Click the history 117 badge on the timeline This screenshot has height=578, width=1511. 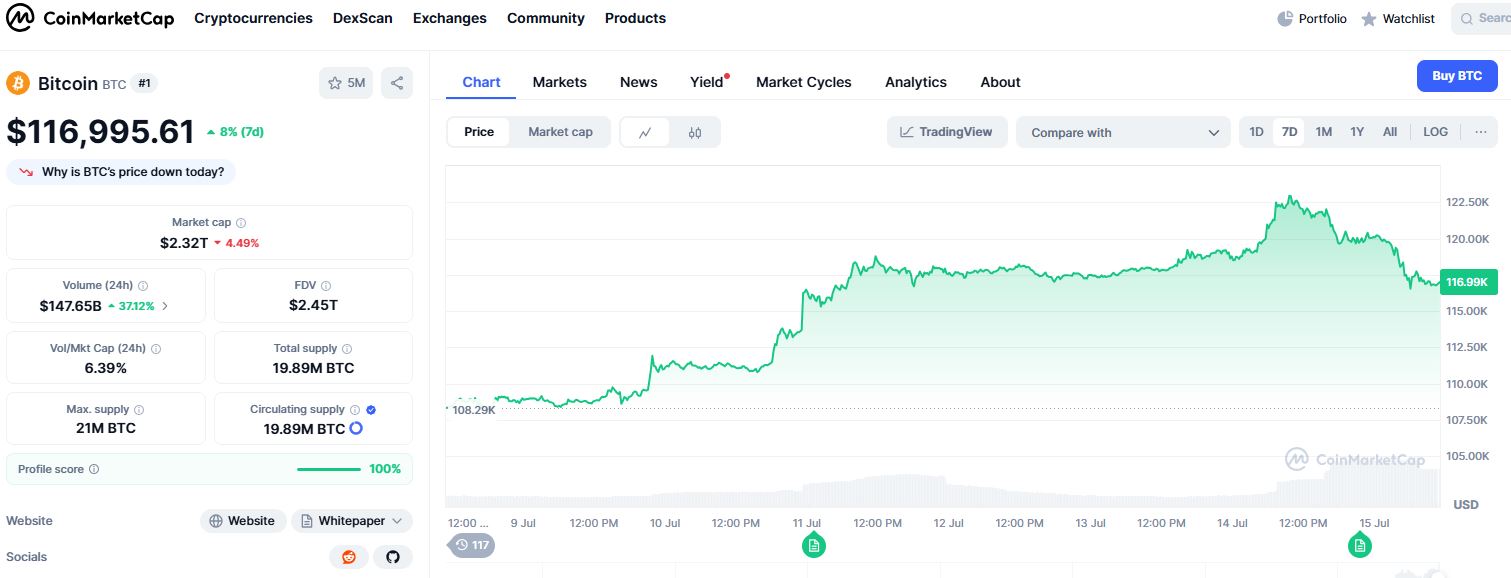[x=472, y=545]
